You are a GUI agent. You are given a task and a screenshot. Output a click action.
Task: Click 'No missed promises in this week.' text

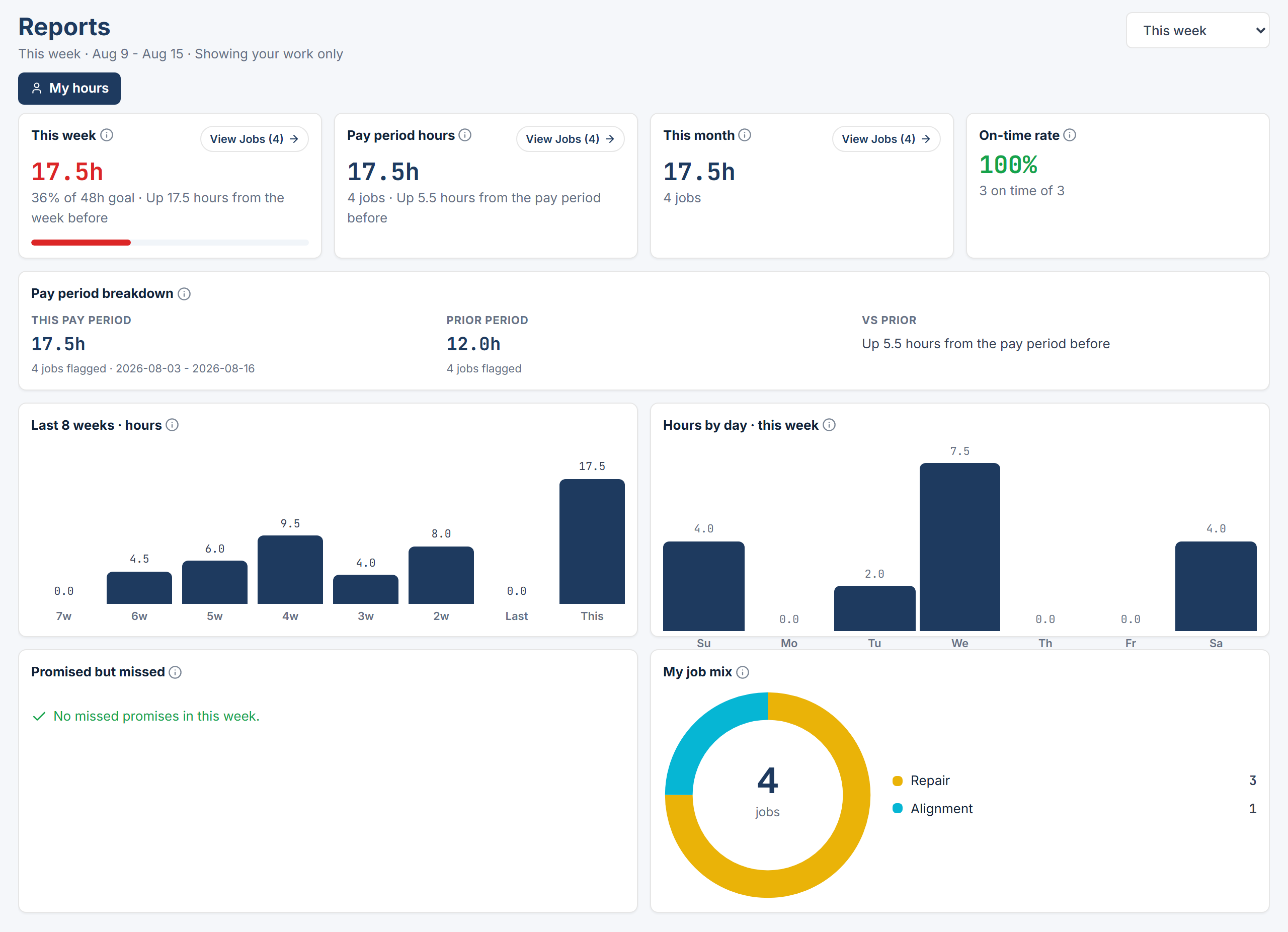point(156,716)
